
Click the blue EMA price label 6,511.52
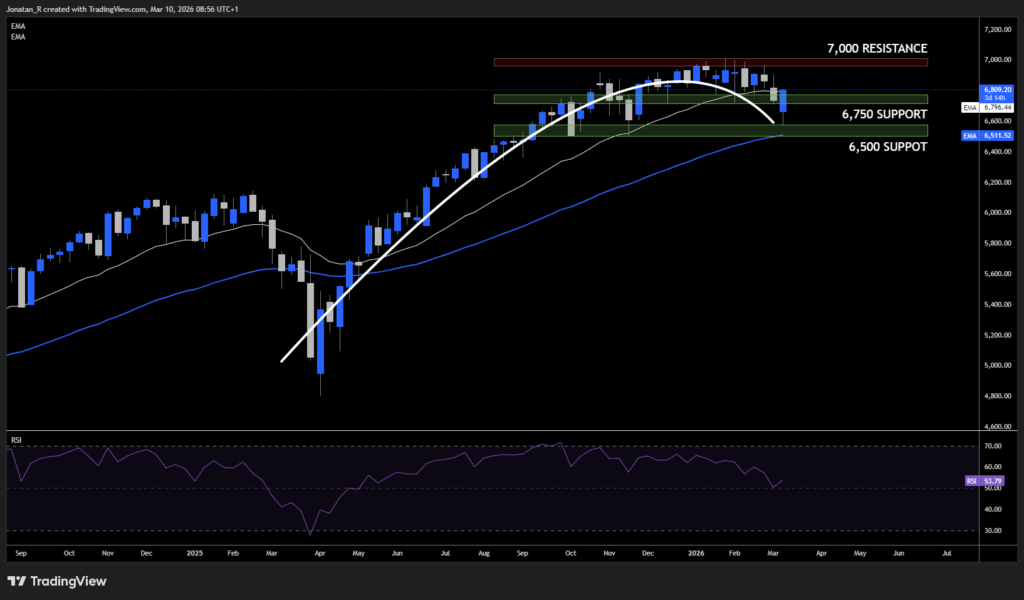pos(998,135)
